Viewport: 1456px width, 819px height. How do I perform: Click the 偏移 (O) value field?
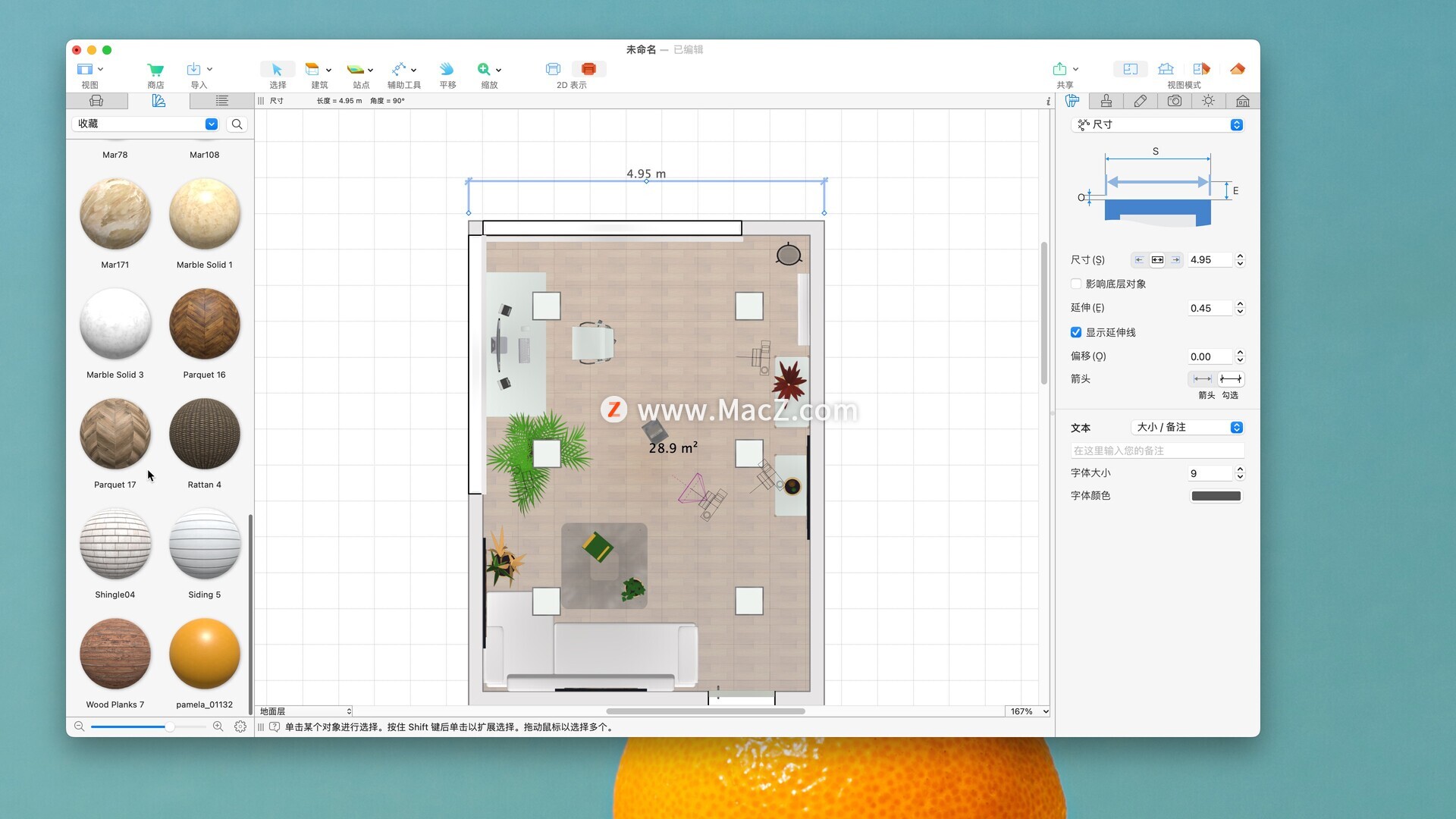point(1211,356)
